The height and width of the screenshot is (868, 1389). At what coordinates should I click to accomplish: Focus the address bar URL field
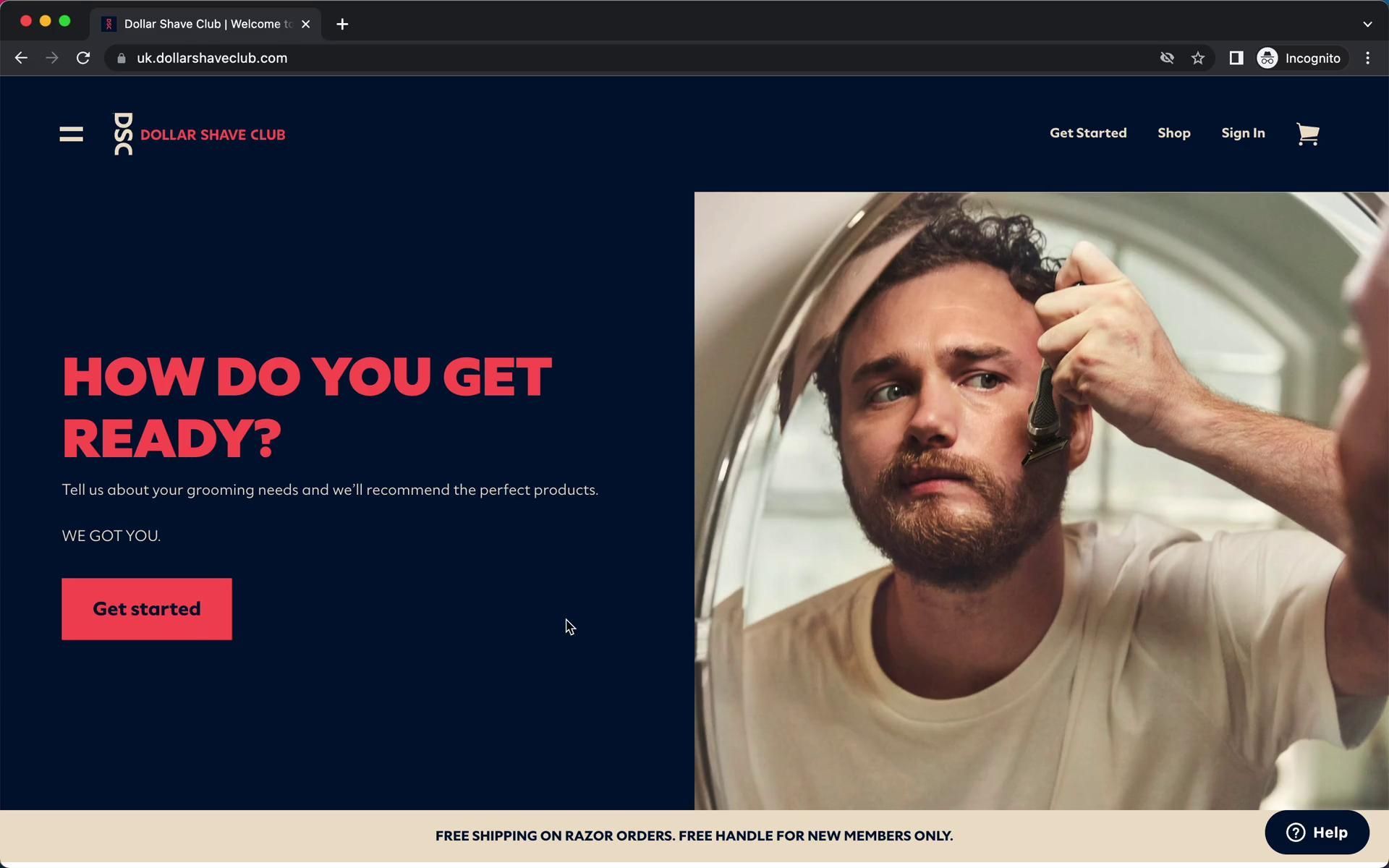[637, 58]
